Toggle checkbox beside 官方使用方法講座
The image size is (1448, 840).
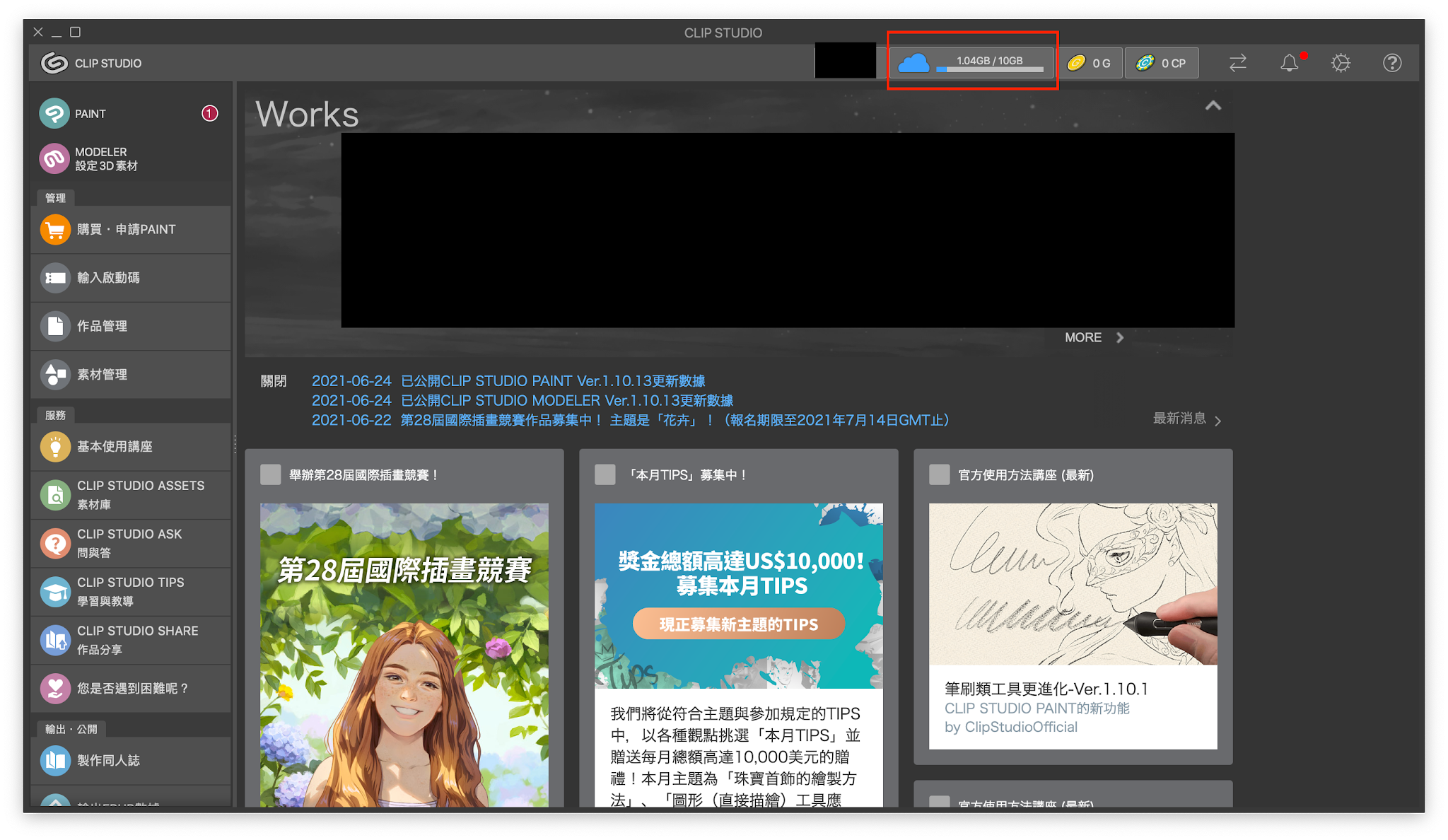click(939, 474)
